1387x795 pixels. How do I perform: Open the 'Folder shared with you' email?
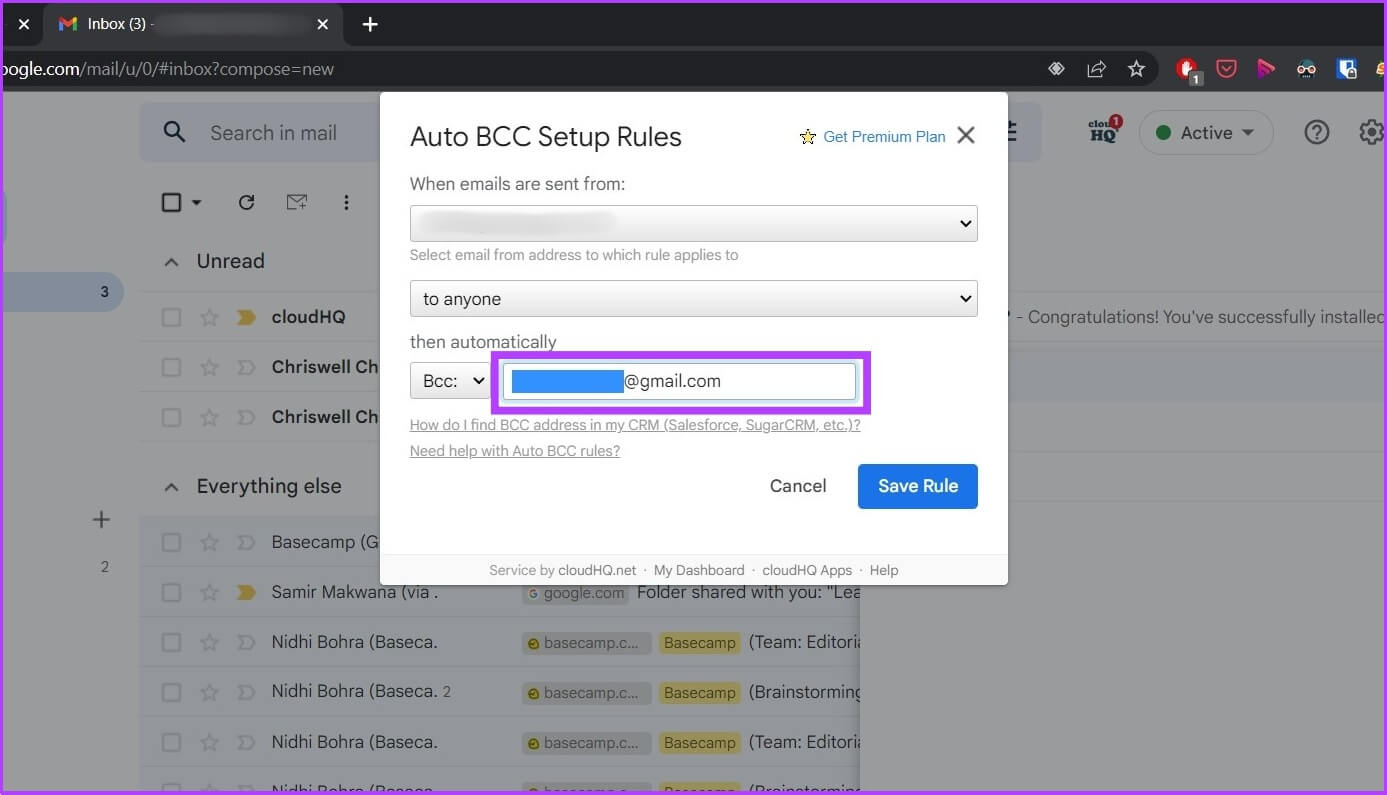747,592
